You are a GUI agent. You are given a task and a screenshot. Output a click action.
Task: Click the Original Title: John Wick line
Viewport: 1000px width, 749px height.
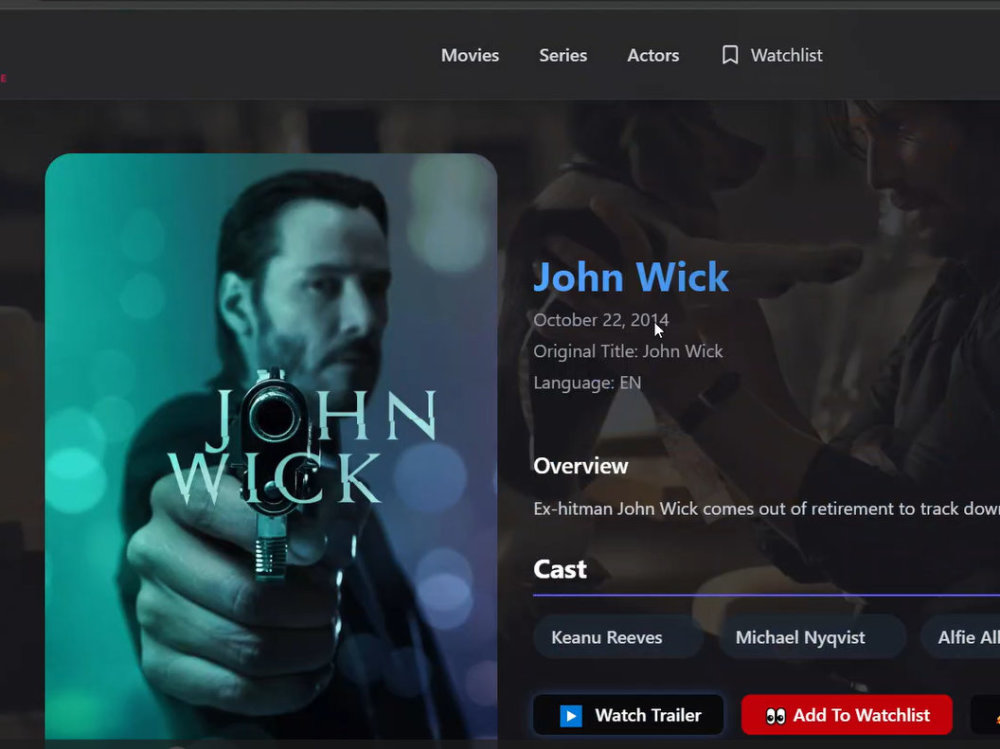point(628,352)
